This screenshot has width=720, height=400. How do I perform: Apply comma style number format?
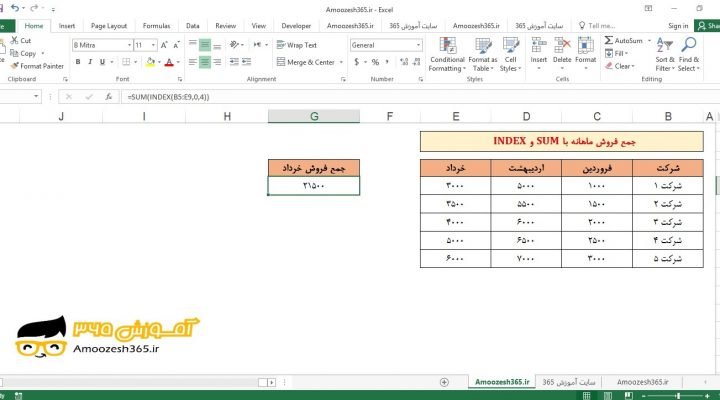point(387,62)
